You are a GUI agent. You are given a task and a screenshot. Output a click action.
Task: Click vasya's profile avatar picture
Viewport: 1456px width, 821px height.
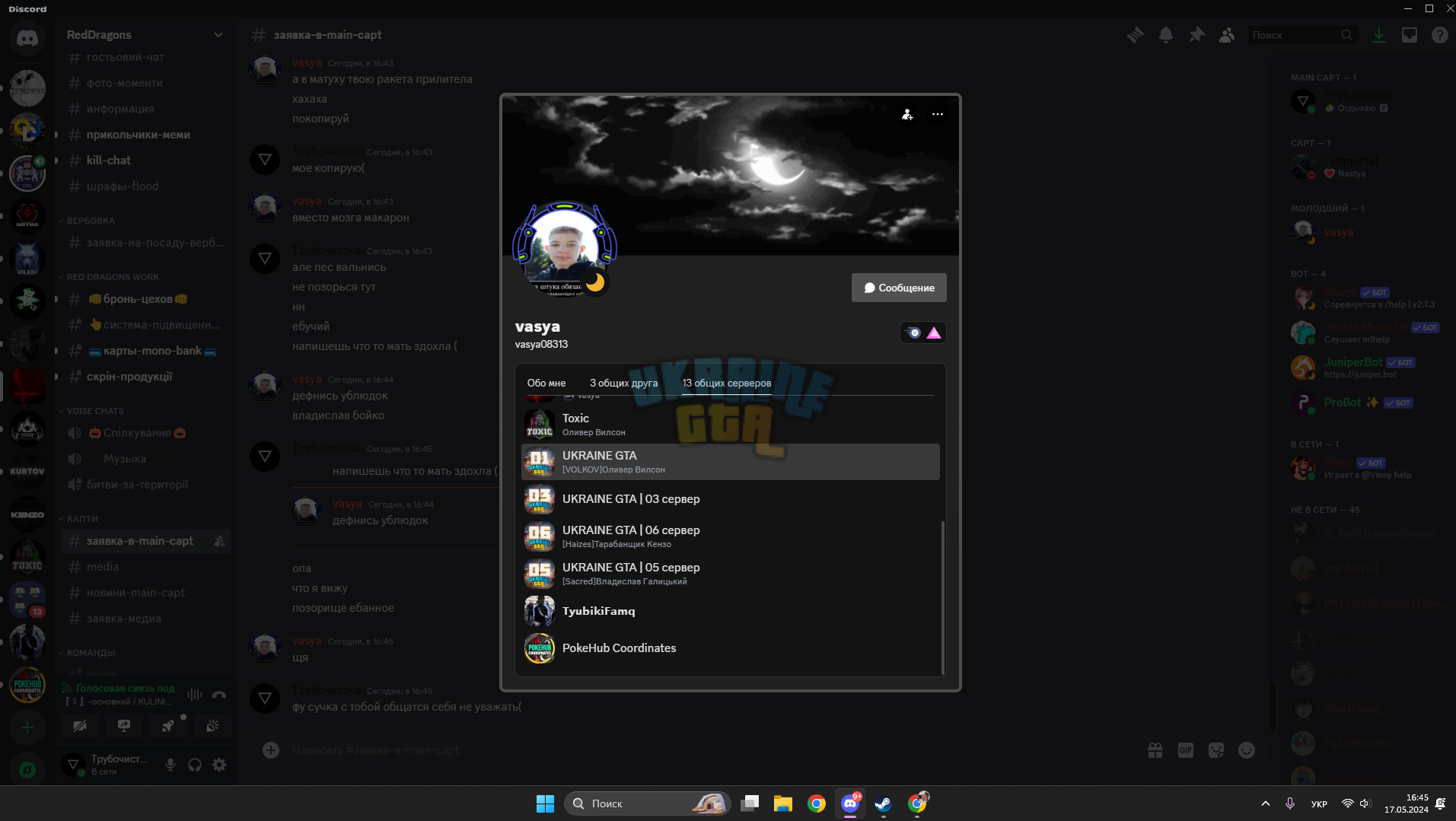tap(565, 250)
